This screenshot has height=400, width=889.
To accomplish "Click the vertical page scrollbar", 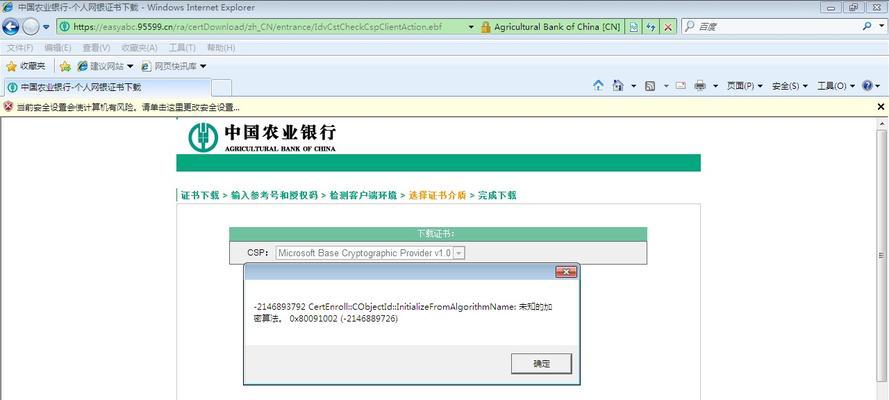I will [881, 255].
